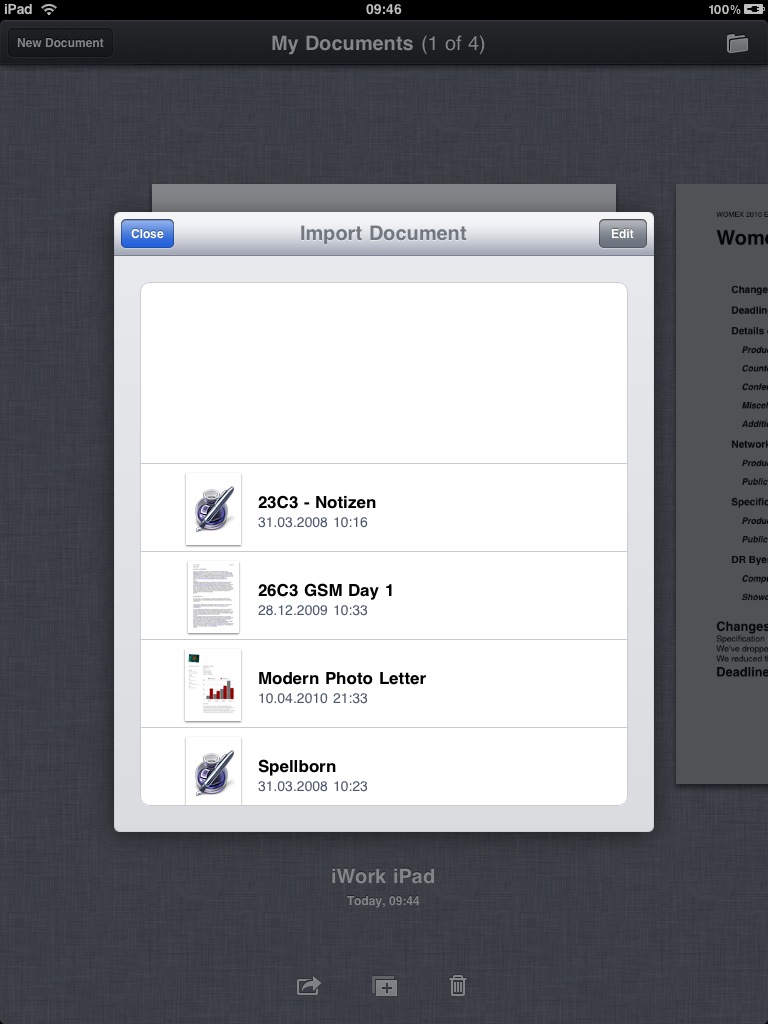Tap the battery indicator in status bar
This screenshot has width=768, height=1024.
[x=752, y=9]
